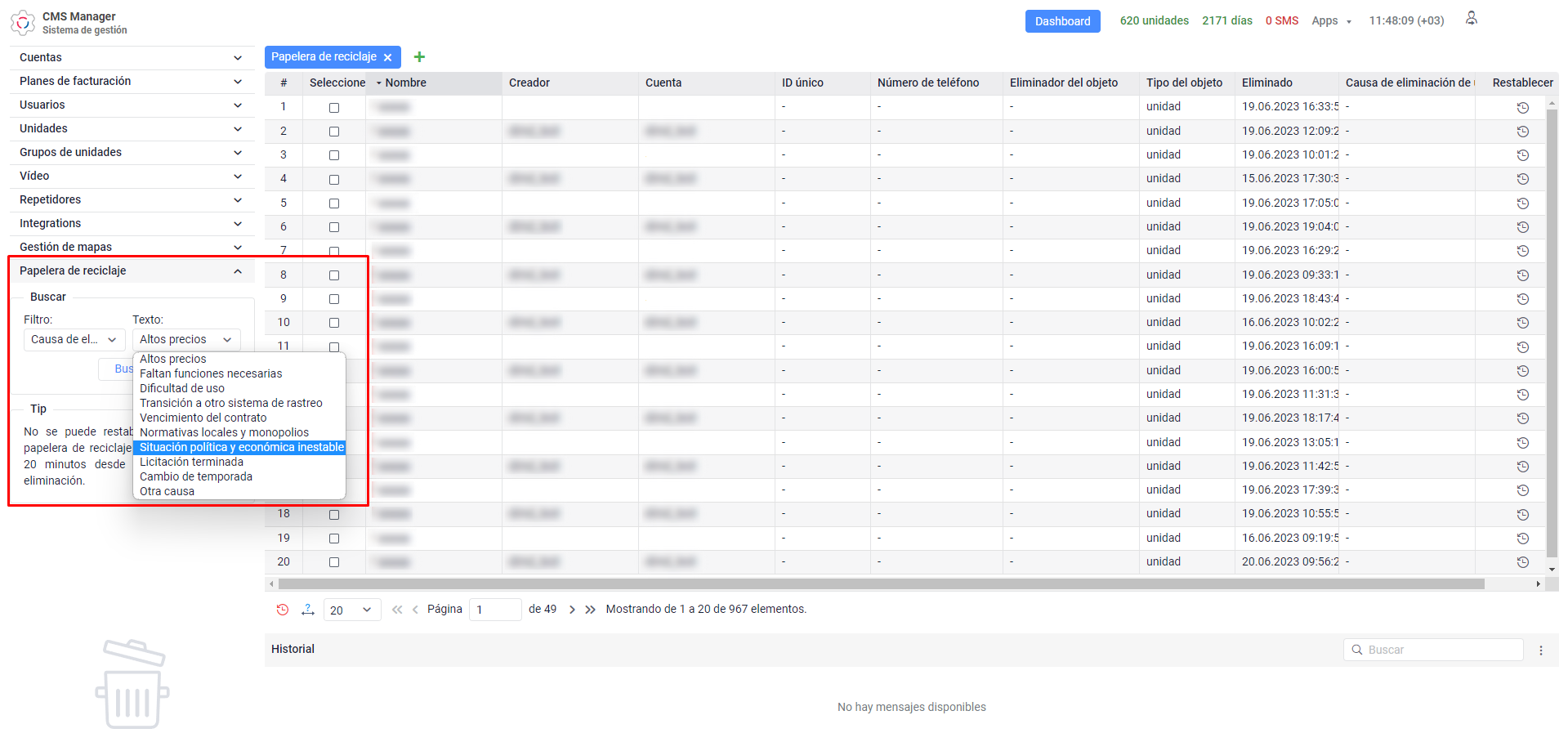Select 'Otra causa' option in dropdown list

[x=168, y=492]
